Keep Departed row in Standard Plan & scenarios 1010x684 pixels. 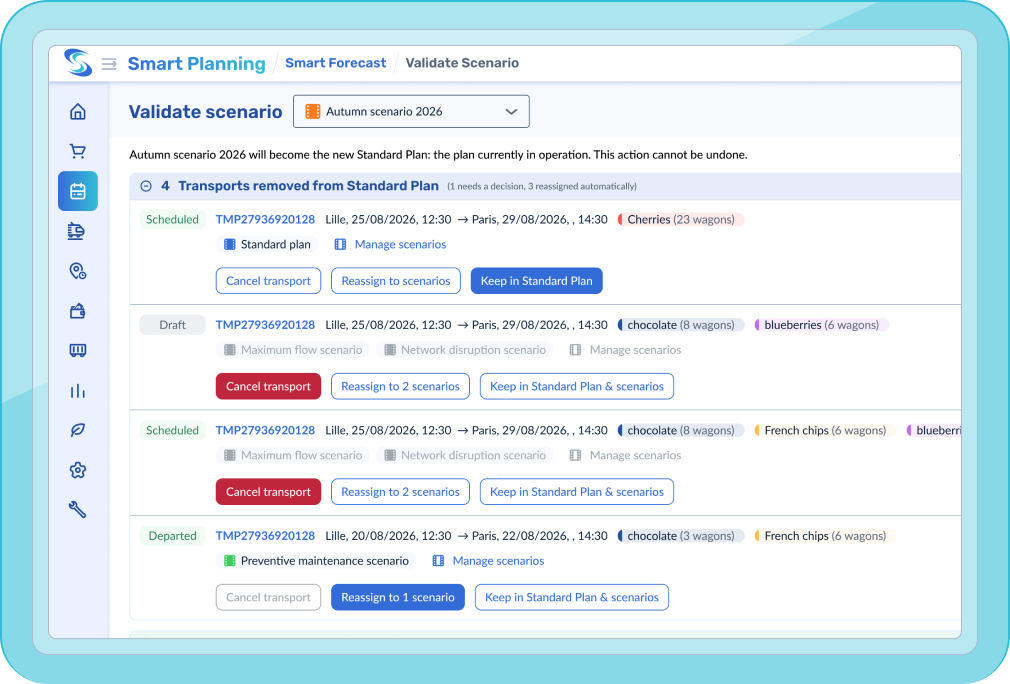[x=572, y=598]
